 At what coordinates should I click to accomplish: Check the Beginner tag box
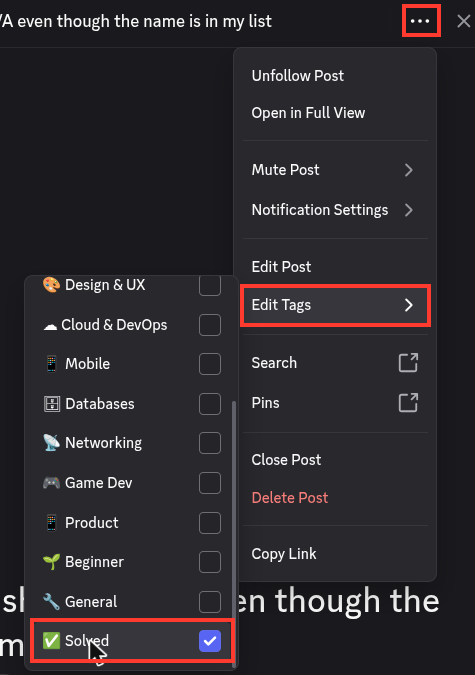pos(210,562)
